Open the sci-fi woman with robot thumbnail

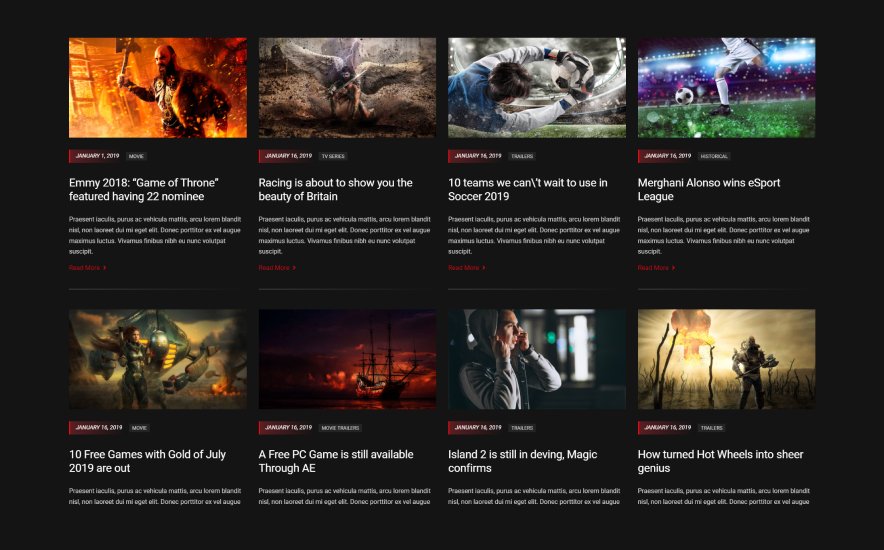(158, 359)
